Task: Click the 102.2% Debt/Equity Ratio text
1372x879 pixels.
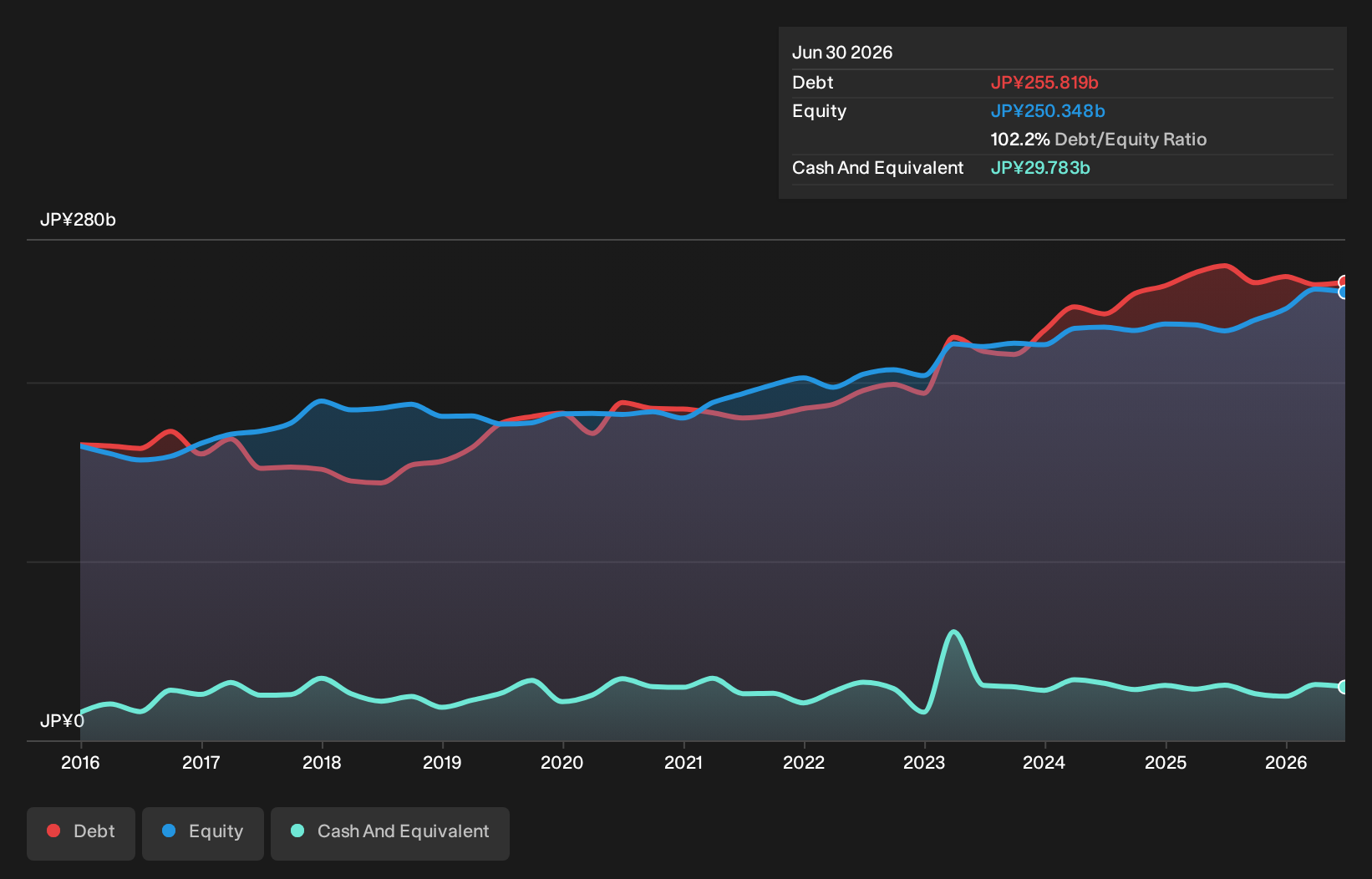Action: [x=1099, y=140]
